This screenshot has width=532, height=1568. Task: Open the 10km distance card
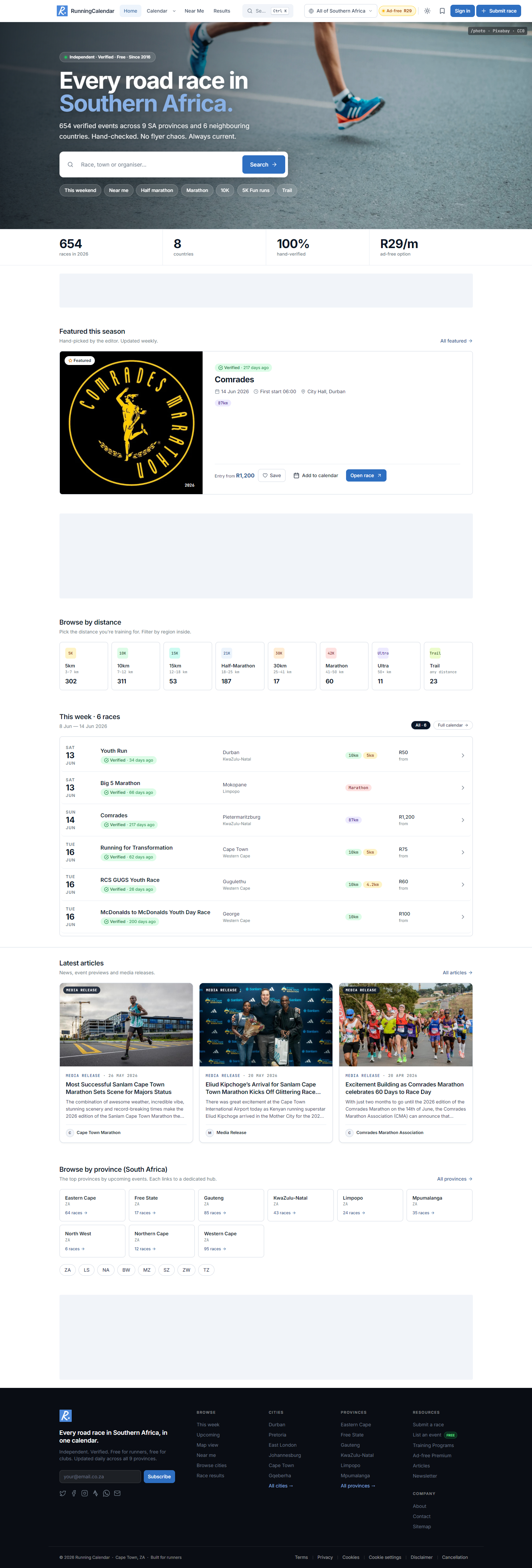point(136,666)
